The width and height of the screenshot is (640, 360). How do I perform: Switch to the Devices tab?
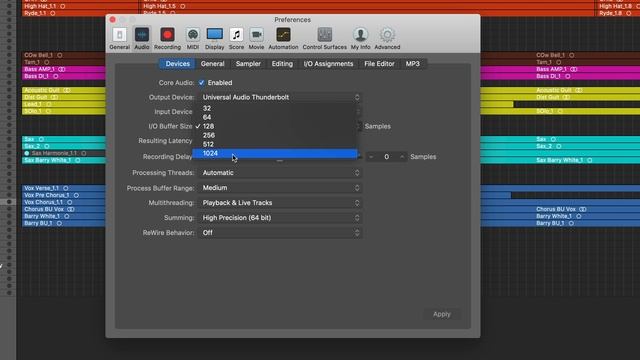[x=178, y=64]
